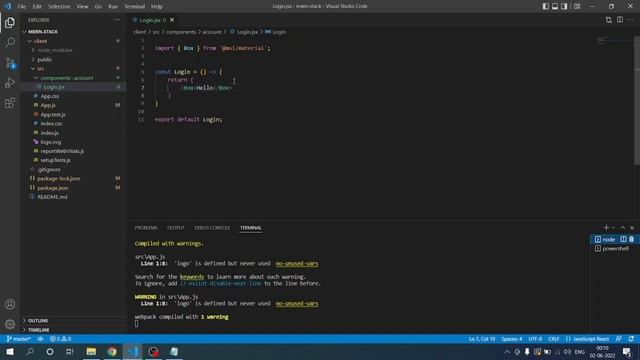Switch to the Problems panel tab

click(x=146, y=228)
